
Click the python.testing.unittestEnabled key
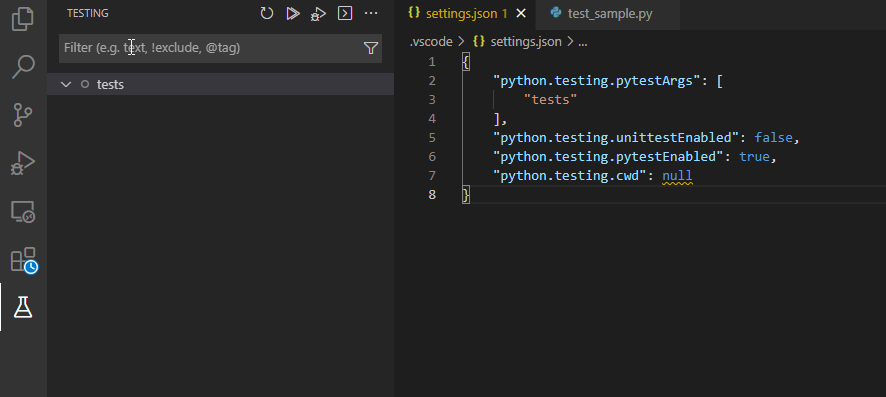(x=616, y=138)
